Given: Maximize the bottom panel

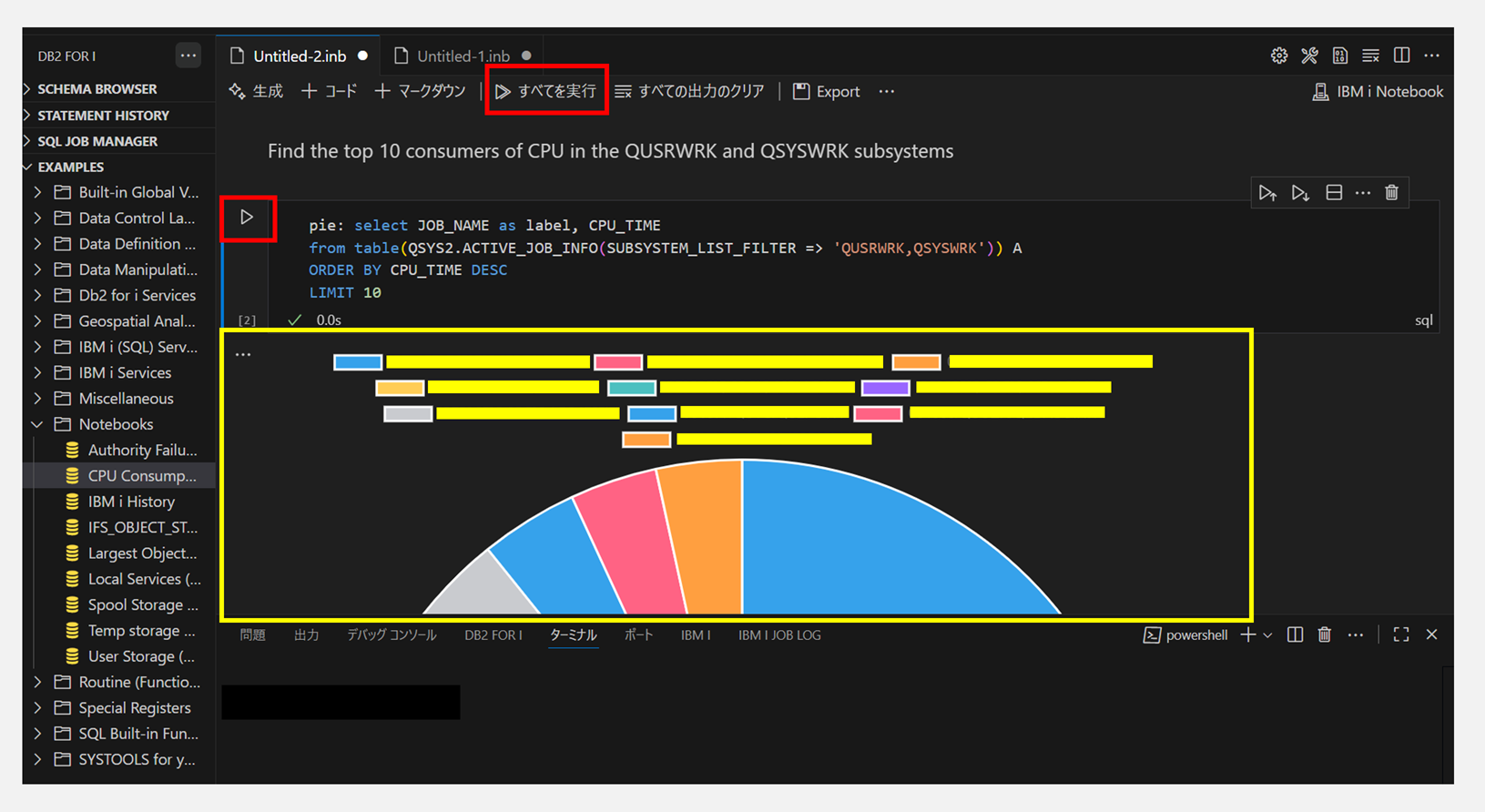Looking at the screenshot, I should (1401, 634).
